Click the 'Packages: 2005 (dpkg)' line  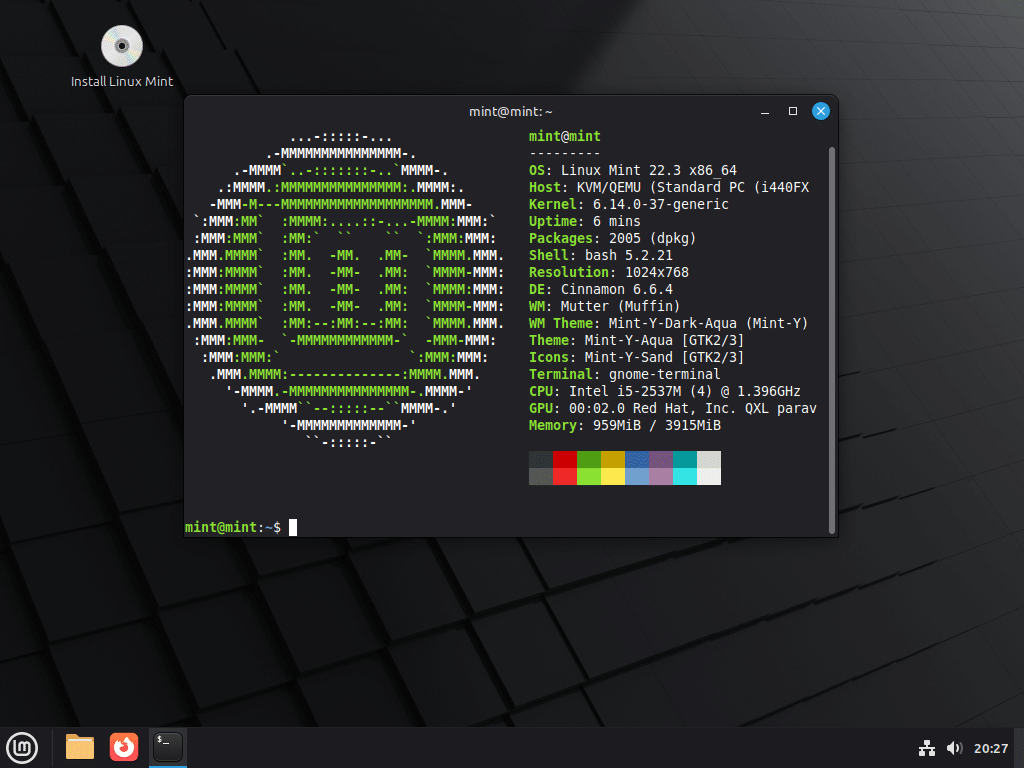click(x=613, y=238)
